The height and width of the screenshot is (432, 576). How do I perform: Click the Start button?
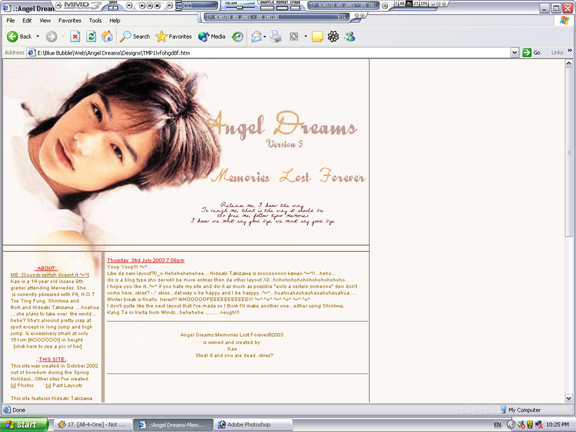click(24, 425)
